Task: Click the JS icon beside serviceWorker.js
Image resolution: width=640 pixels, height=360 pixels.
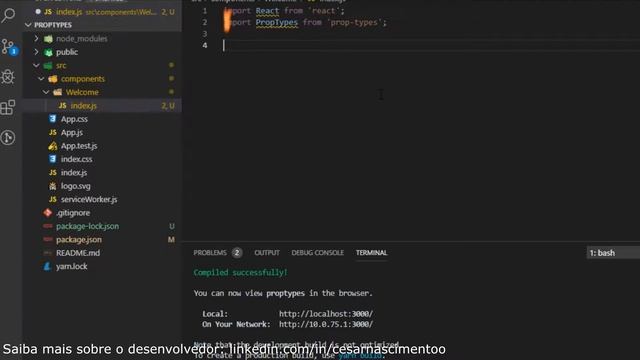Action: pos(53,200)
